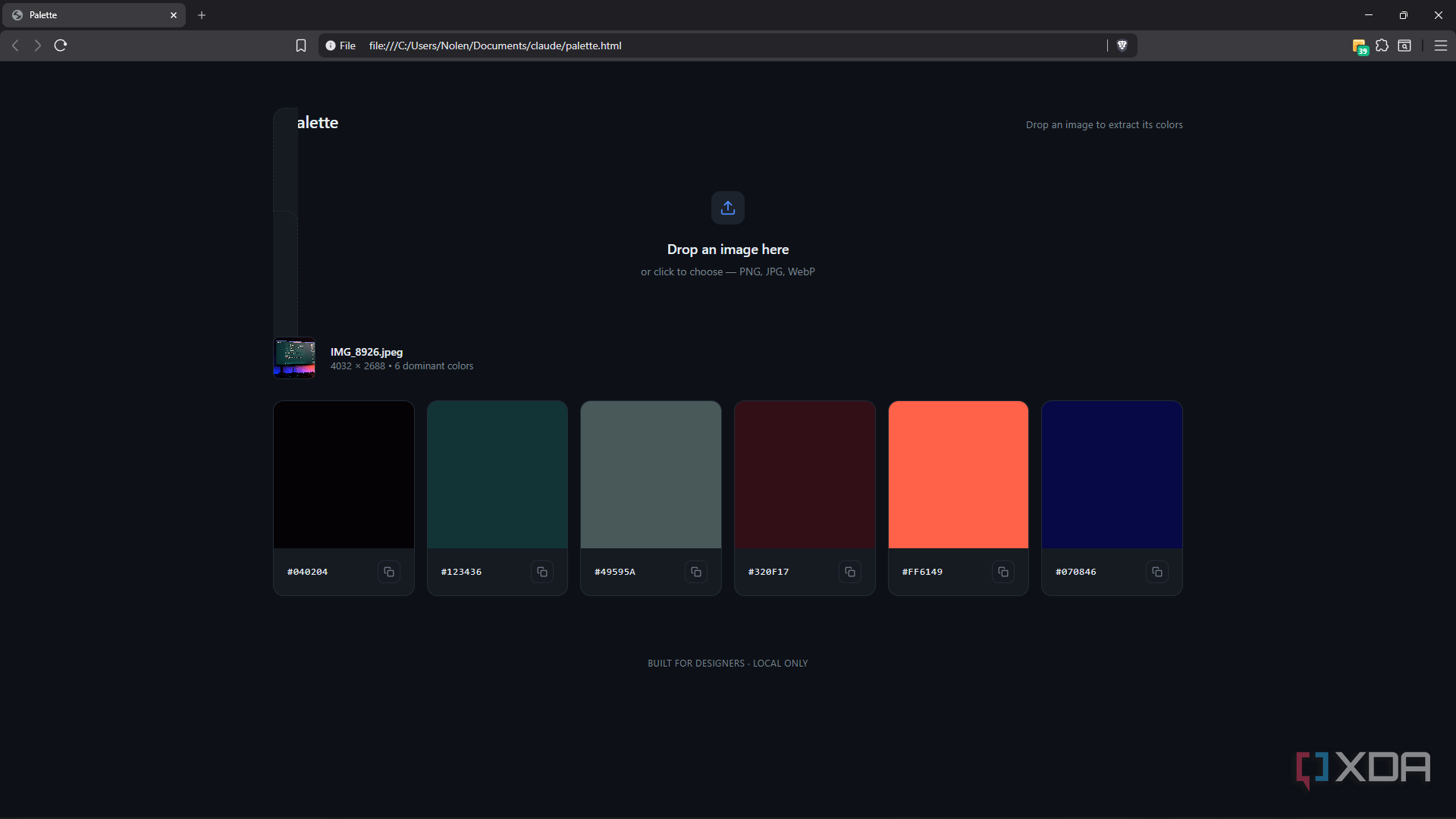Bookmark this page
This screenshot has height=819, width=1456.
(x=301, y=45)
